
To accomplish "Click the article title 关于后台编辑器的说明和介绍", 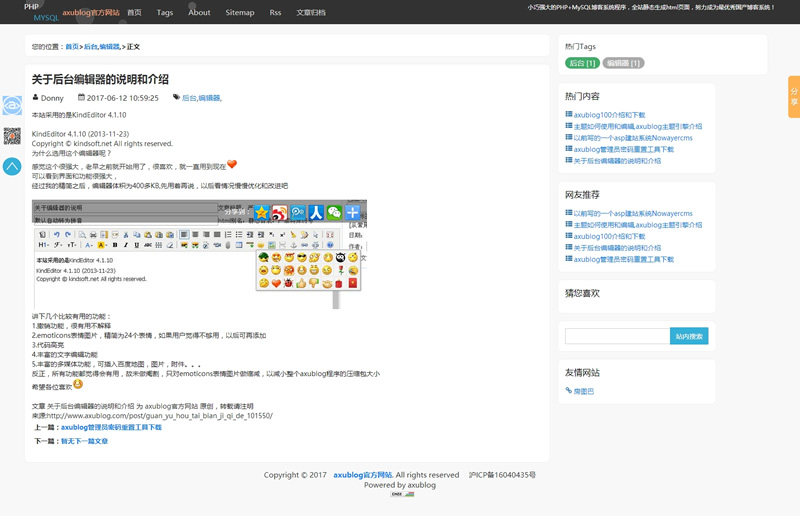I will click(100, 79).
